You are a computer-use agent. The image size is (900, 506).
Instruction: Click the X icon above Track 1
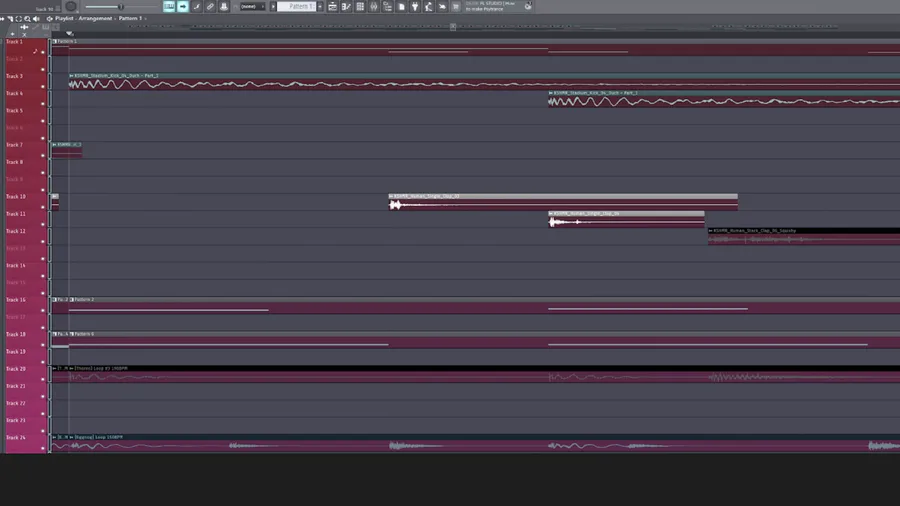click(24, 34)
